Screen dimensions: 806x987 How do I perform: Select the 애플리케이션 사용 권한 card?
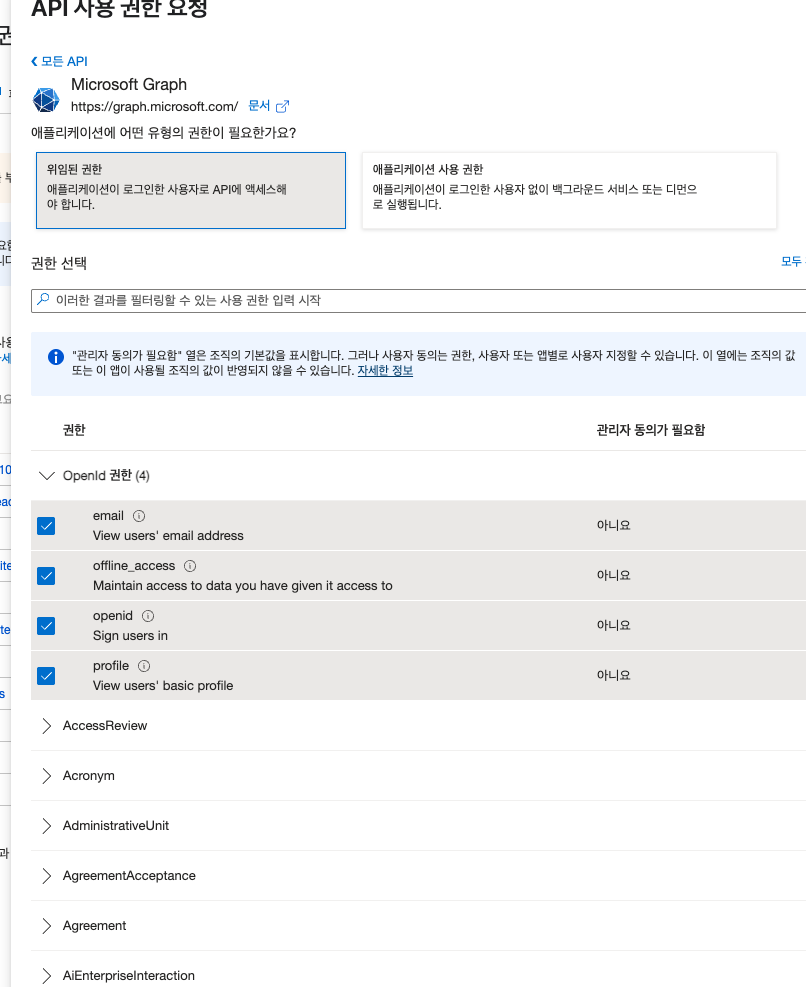coord(569,190)
